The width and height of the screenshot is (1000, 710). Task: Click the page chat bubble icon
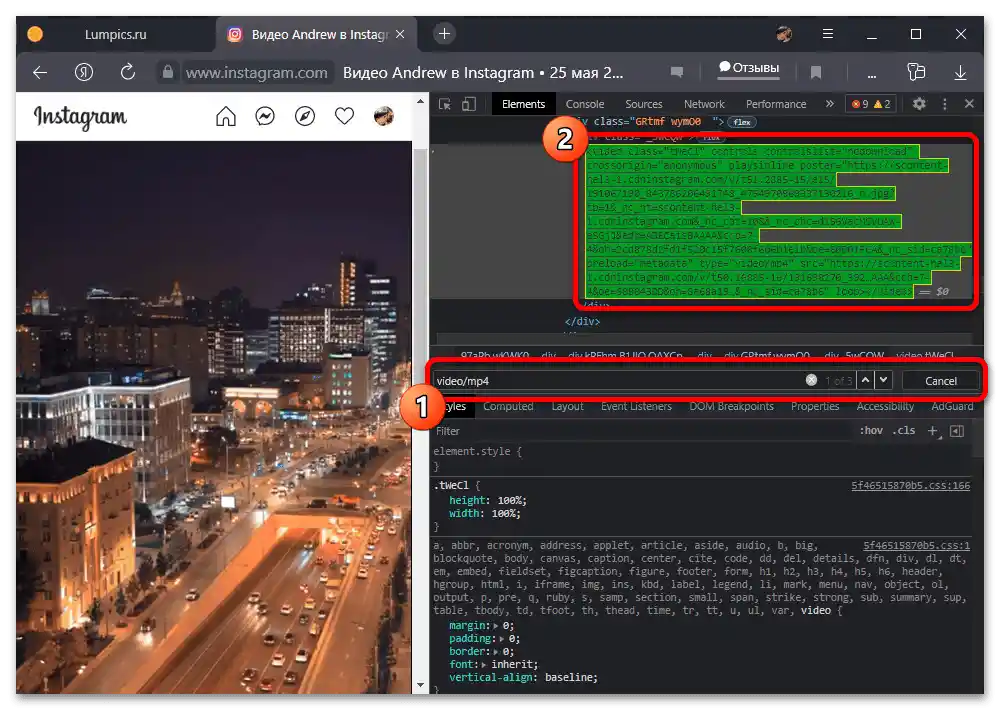[x=677, y=72]
